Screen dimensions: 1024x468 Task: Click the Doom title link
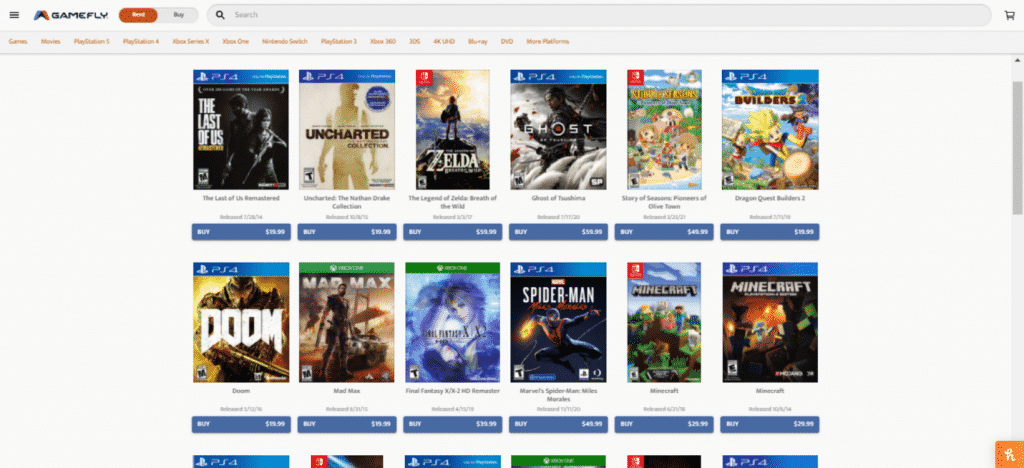click(241, 391)
